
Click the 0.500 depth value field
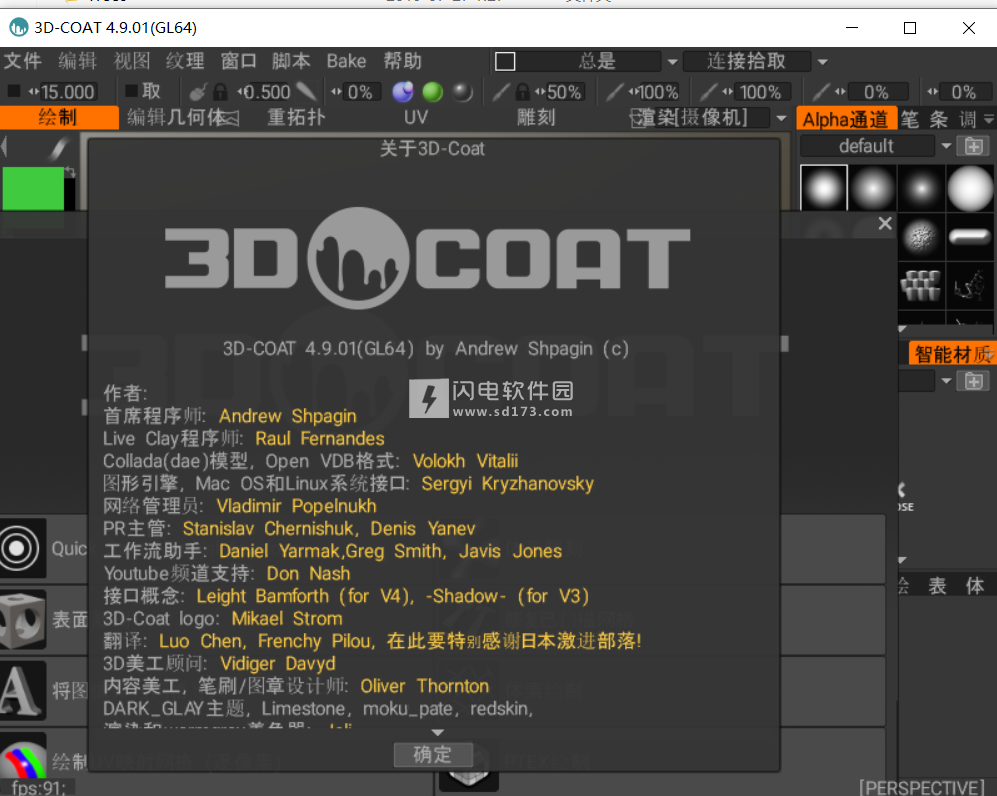tap(267, 92)
